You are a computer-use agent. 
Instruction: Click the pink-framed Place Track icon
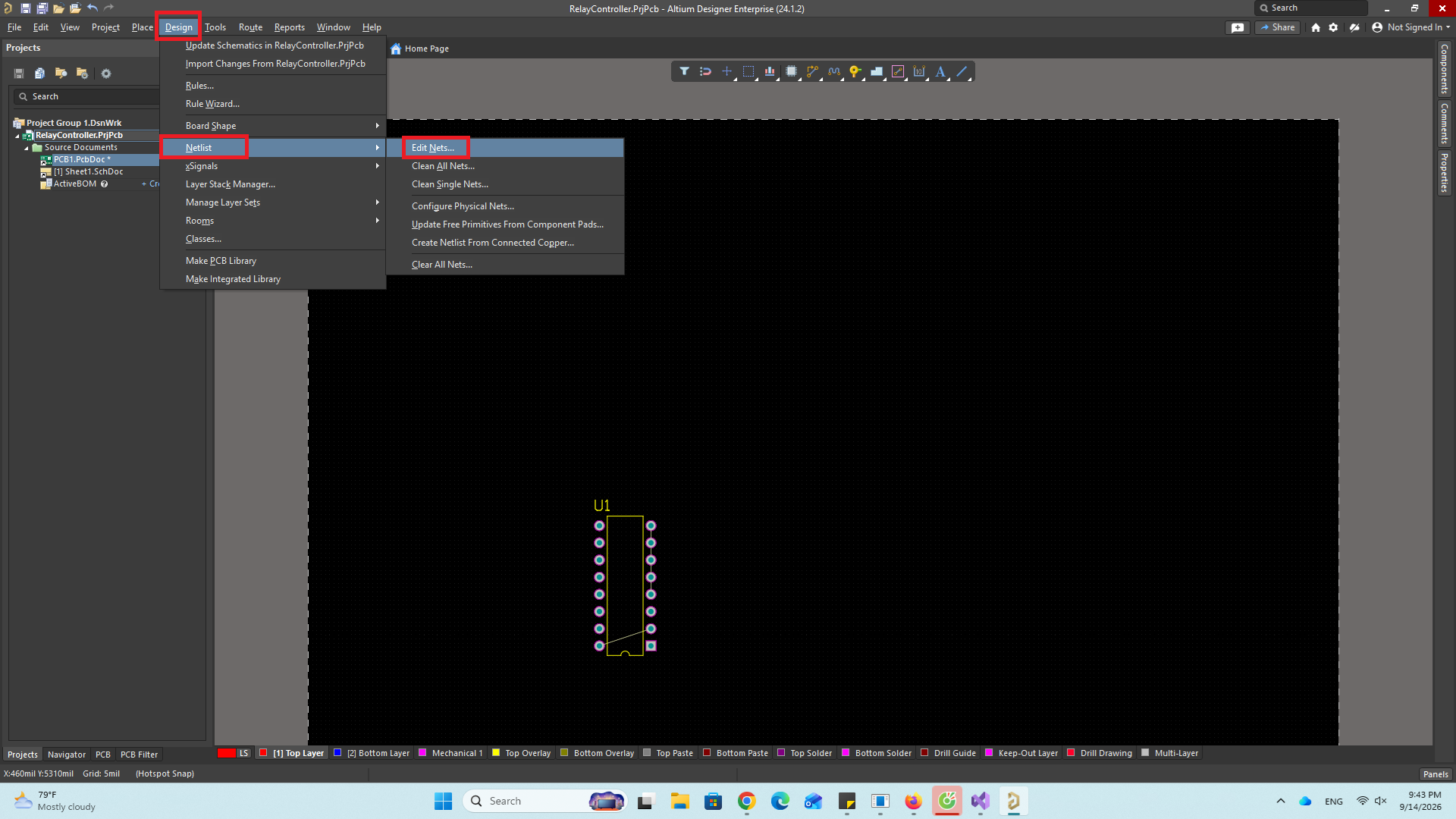[898, 71]
